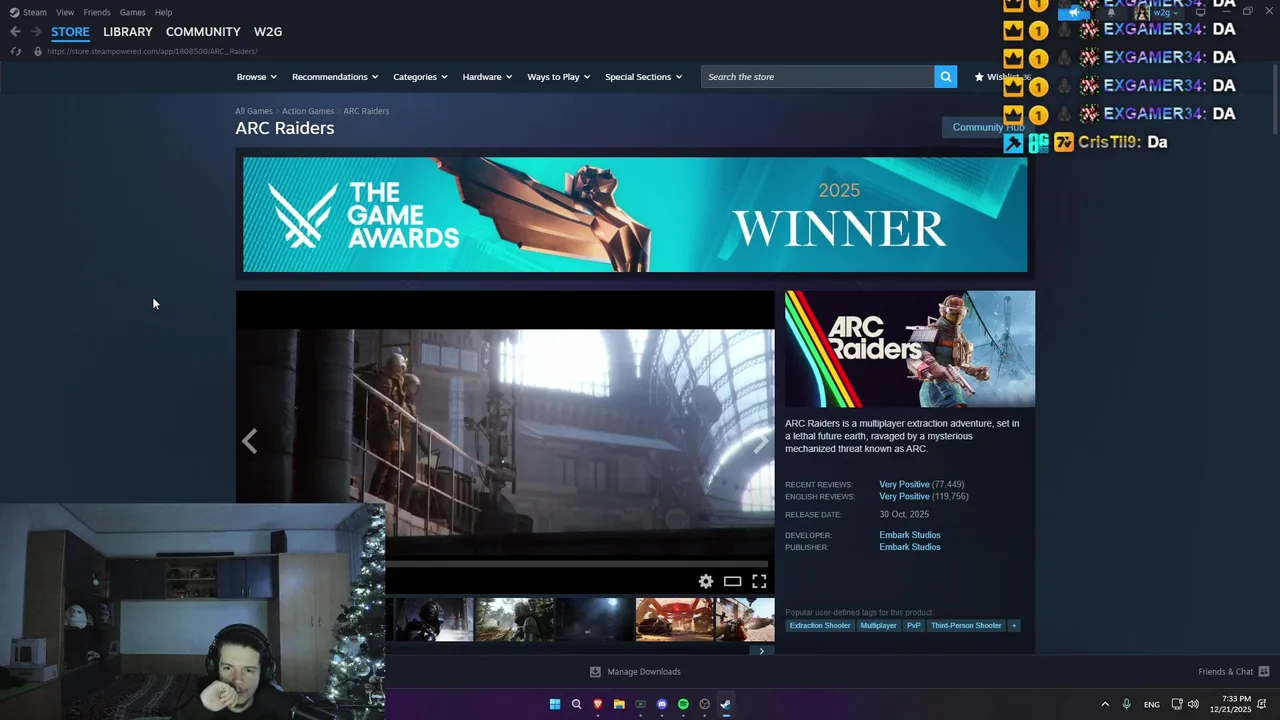The height and width of the screenshot is (720, 1280).
Task: Go back using the Steam back arrow
Action: (x=15, y=32)
